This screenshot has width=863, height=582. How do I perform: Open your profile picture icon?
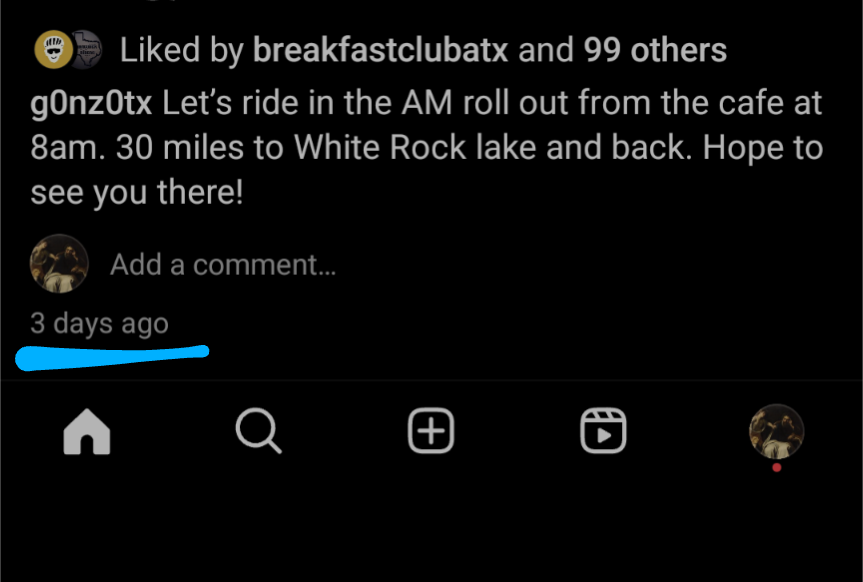[776, 431]
